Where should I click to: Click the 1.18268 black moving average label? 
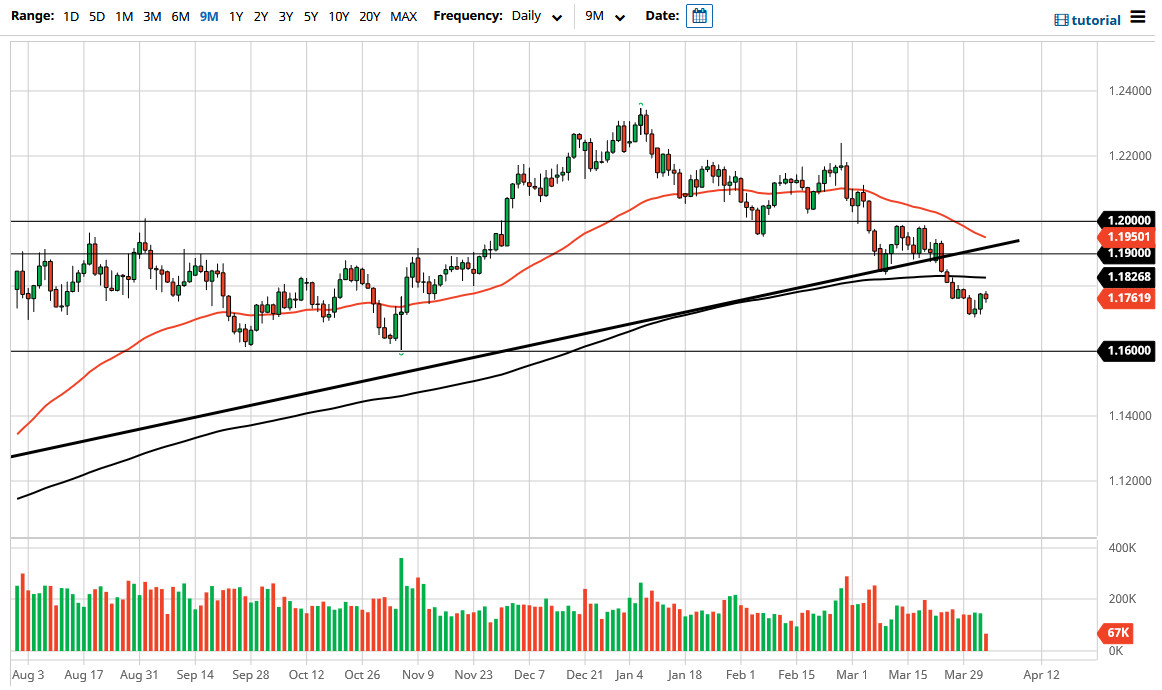coord(1126,276)
